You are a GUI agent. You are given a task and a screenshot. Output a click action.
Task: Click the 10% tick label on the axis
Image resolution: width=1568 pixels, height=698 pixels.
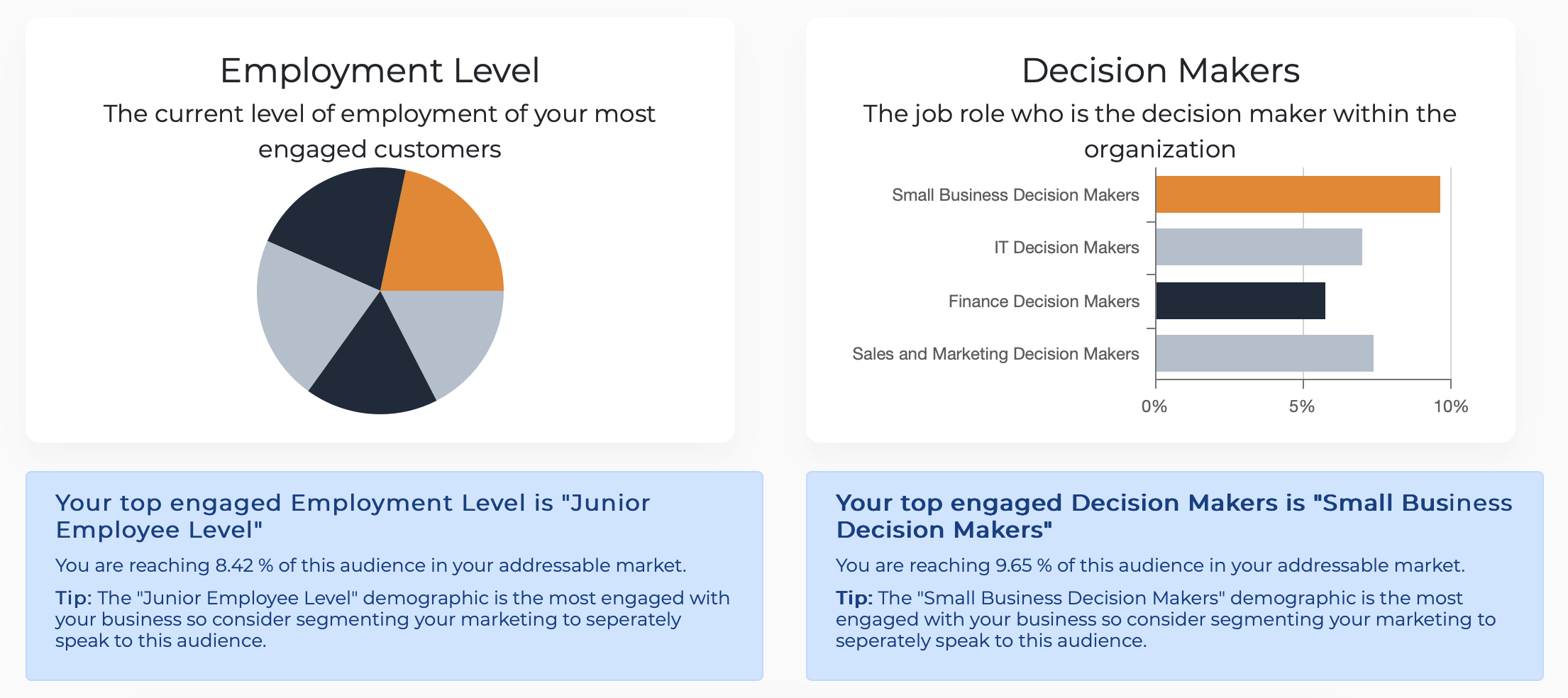(x=1451, y=406)
